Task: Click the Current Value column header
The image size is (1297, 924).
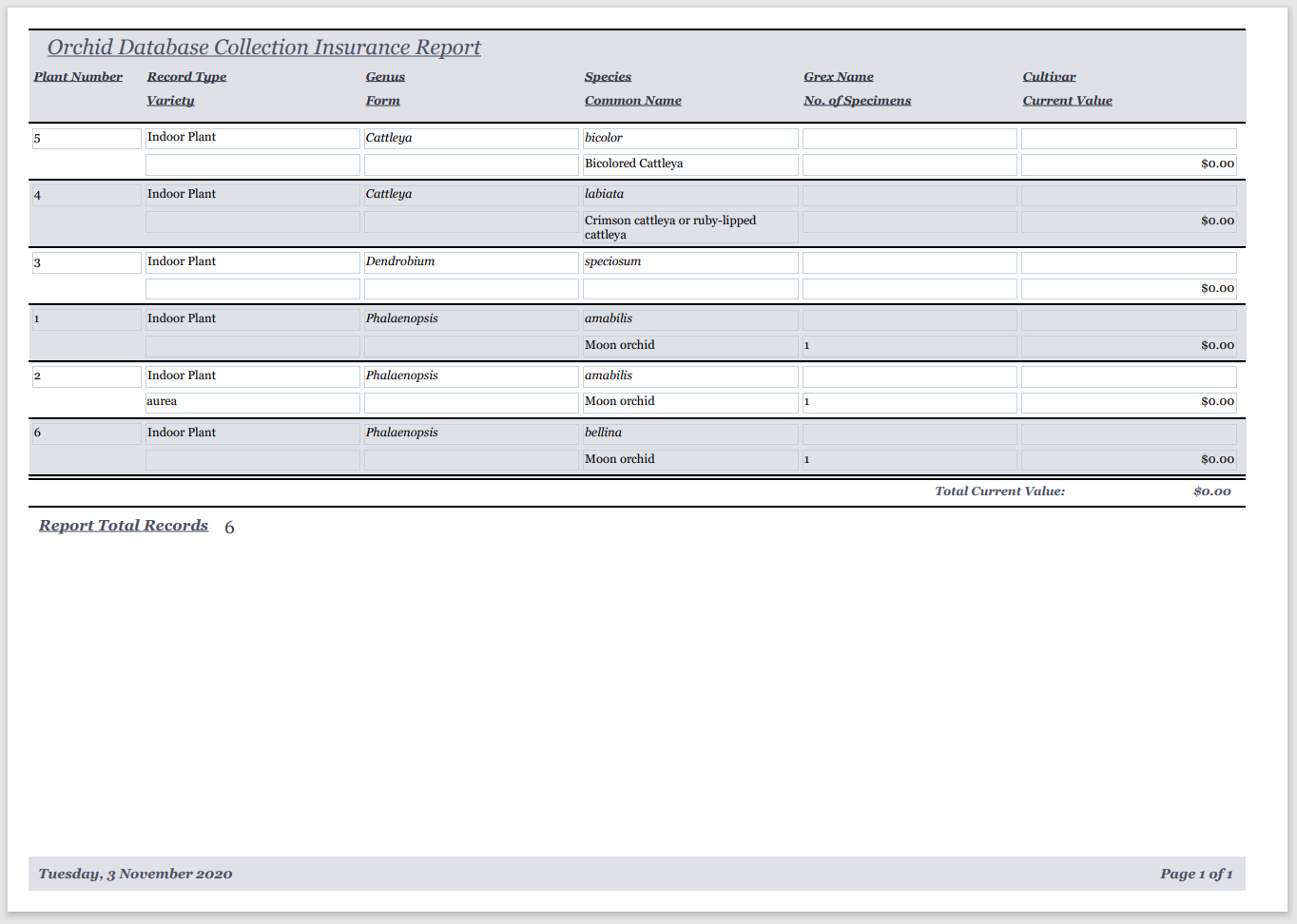Action: [1068, 101]
